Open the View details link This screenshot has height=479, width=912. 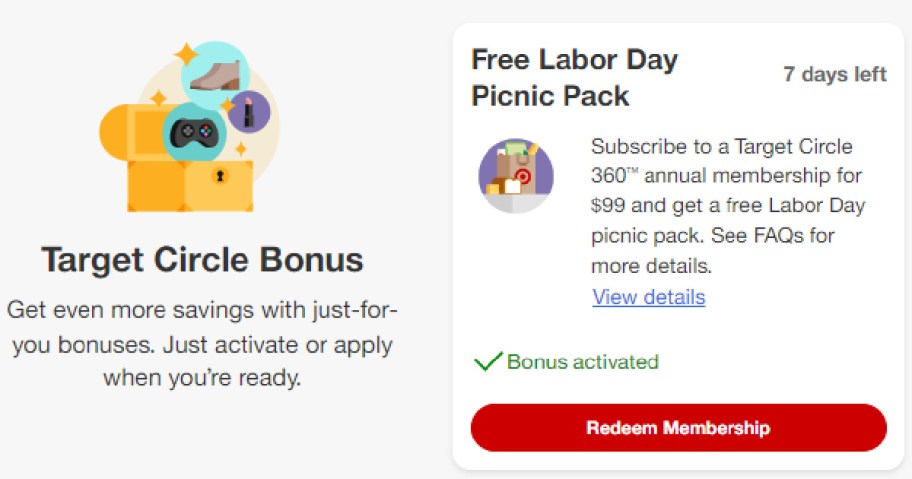click(648, 297)
